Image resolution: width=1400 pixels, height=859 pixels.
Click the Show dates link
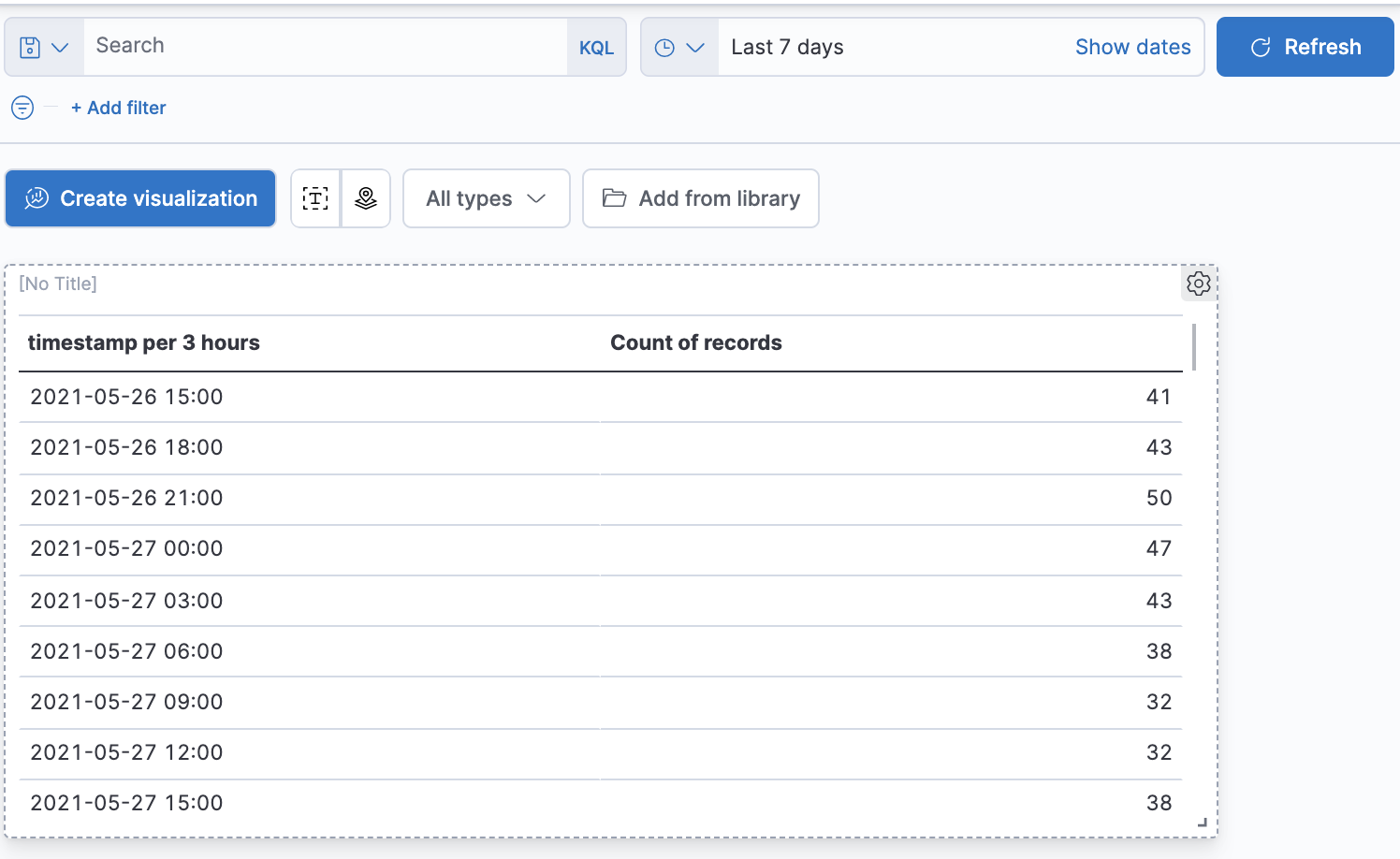pos(1132,48)
